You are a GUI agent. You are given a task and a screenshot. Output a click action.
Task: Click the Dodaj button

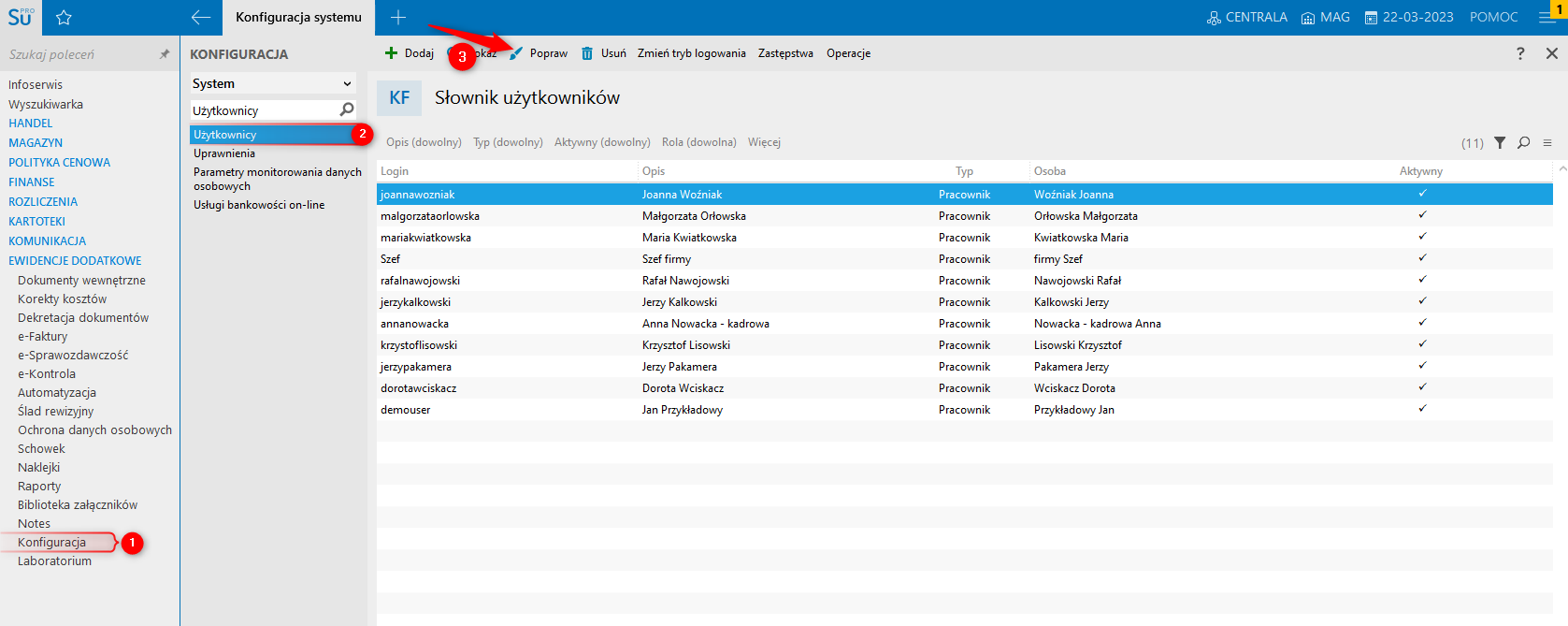(410, 53)
